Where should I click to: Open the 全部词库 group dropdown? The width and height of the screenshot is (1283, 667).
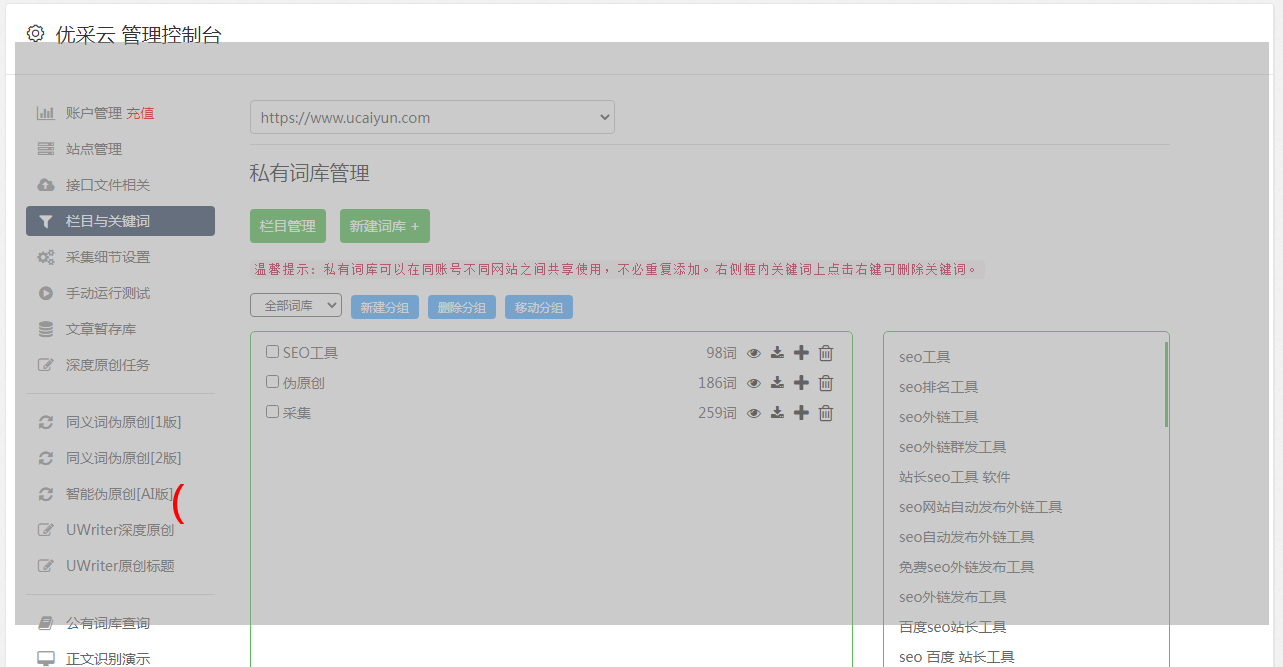296,306
